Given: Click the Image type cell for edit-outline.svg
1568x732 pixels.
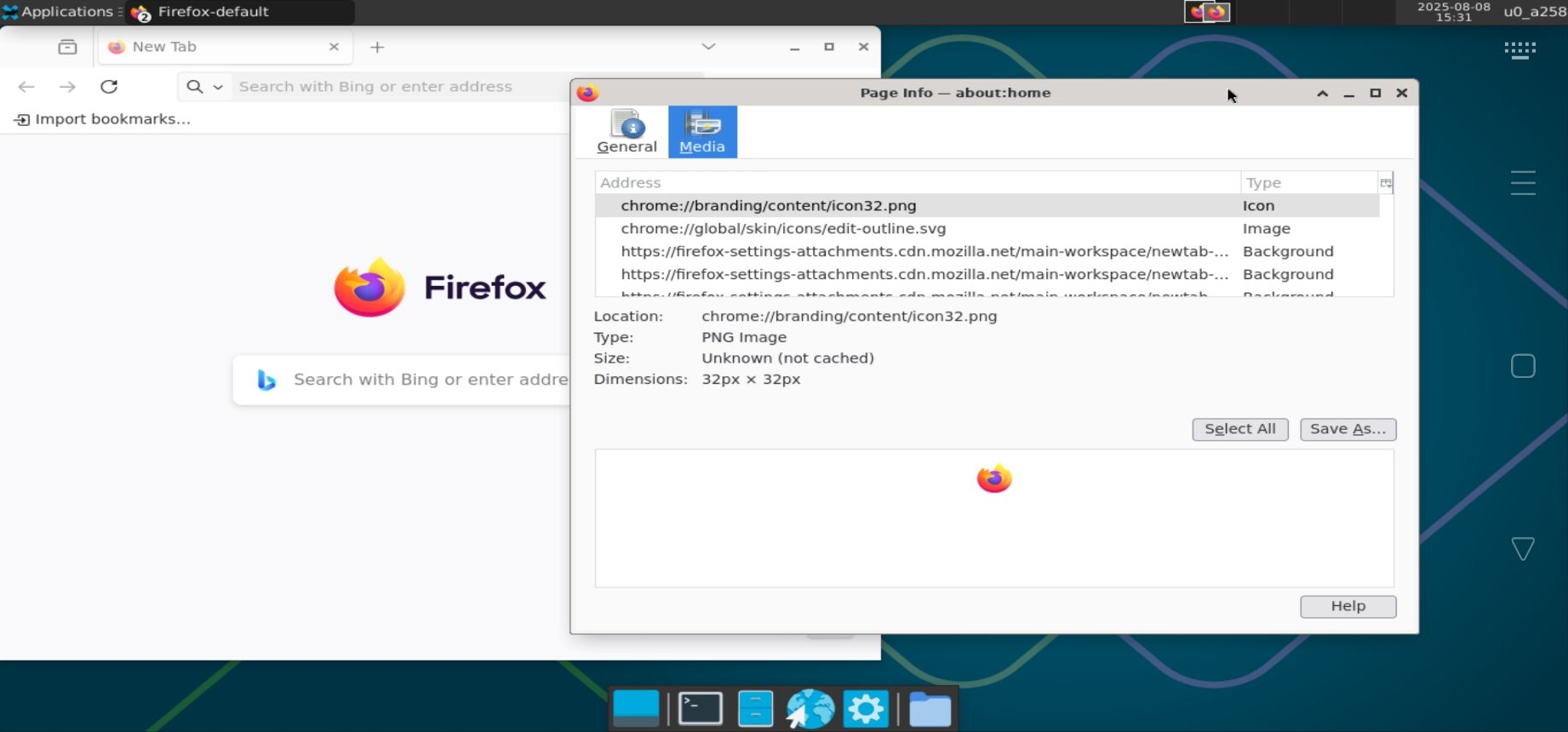Looking at the screenshot, I should tap(1266, 228).
